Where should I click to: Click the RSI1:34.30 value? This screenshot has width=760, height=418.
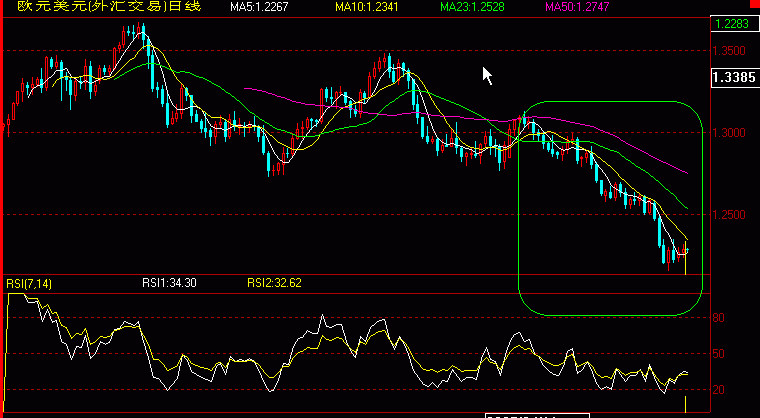click(169, 283)
